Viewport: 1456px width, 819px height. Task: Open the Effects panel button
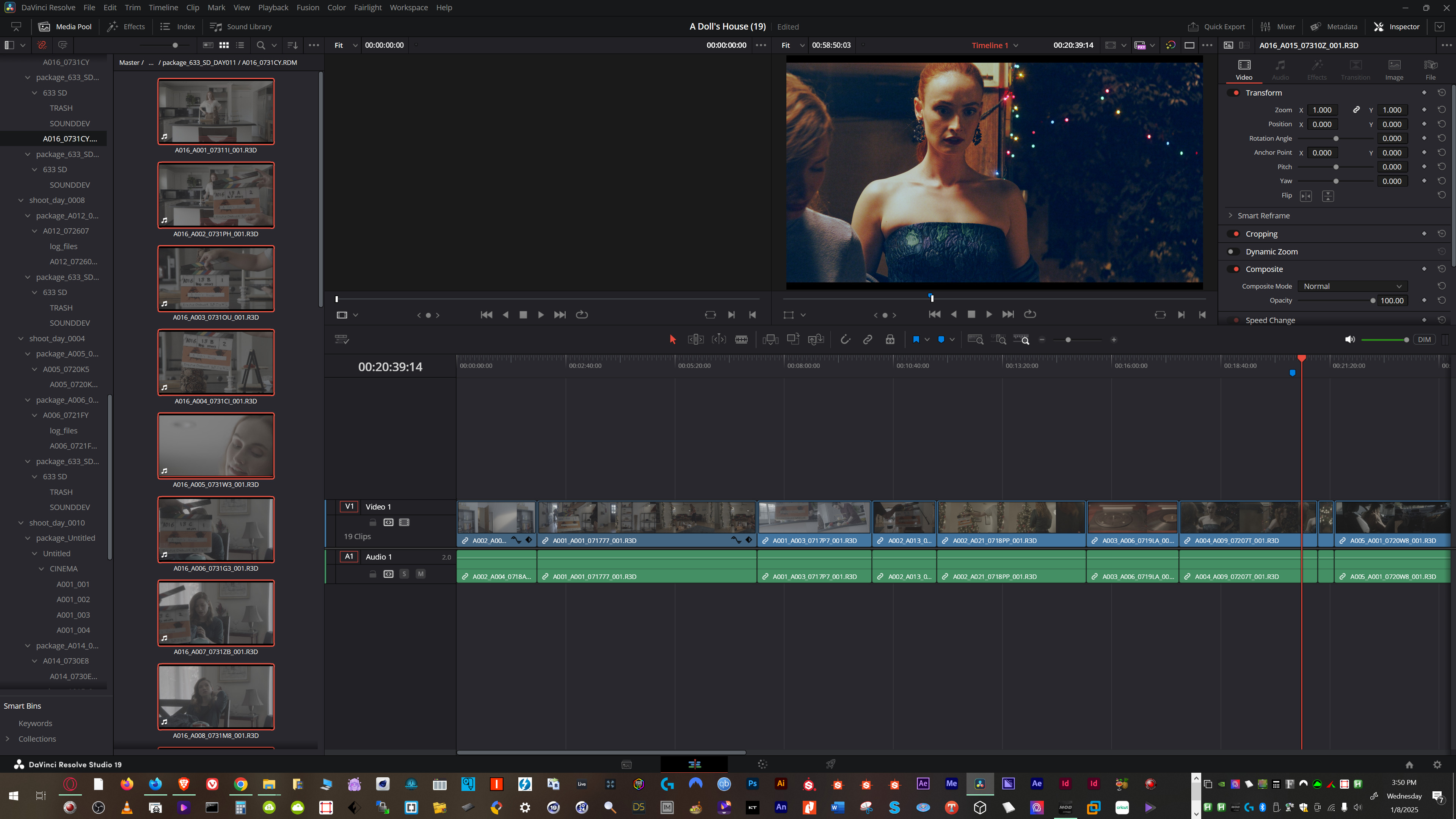pos(127,27)
